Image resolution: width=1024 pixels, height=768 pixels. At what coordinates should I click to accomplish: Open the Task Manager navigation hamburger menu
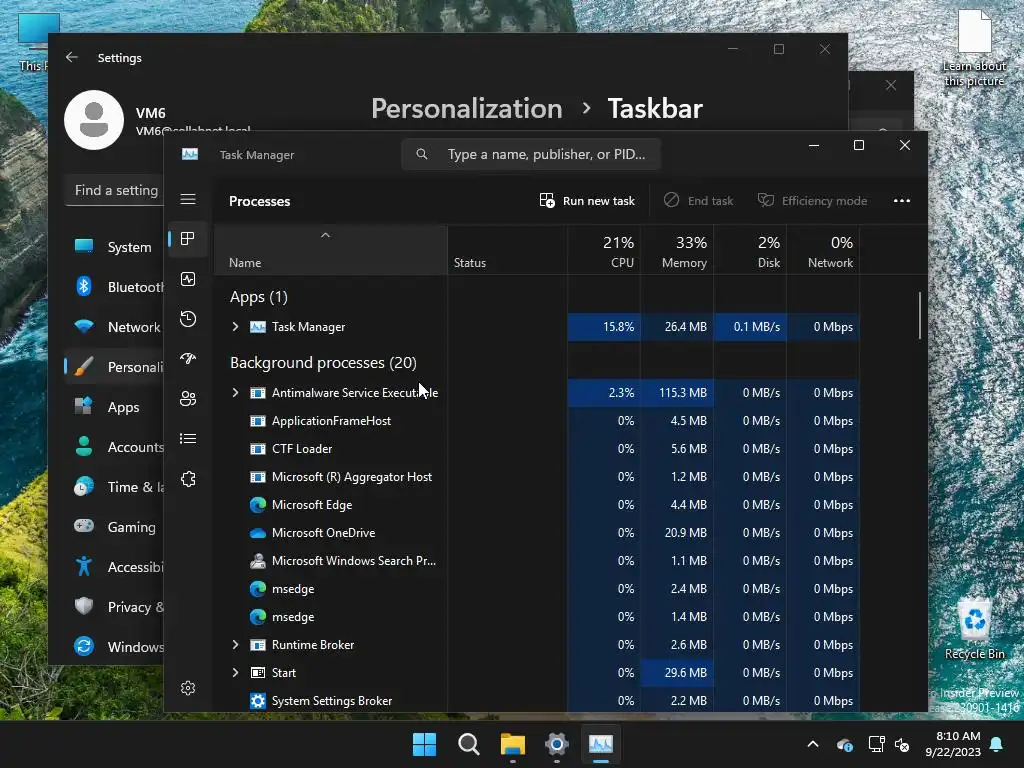188,199
